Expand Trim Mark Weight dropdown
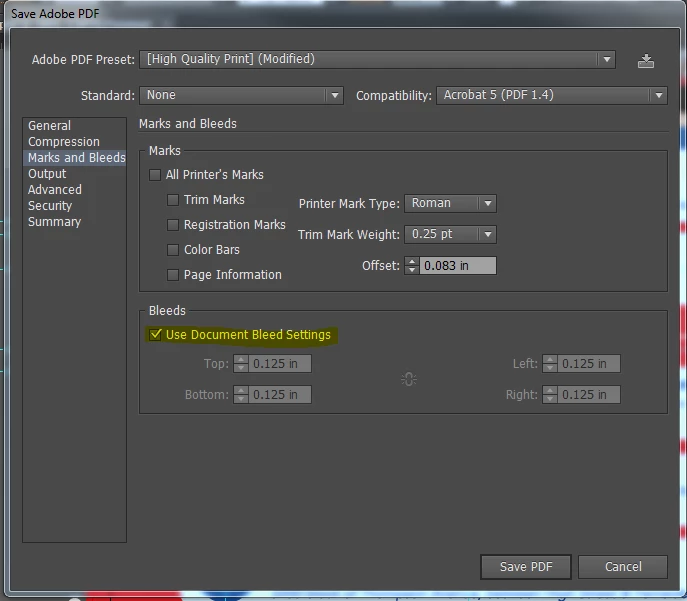 coord(450,235)
